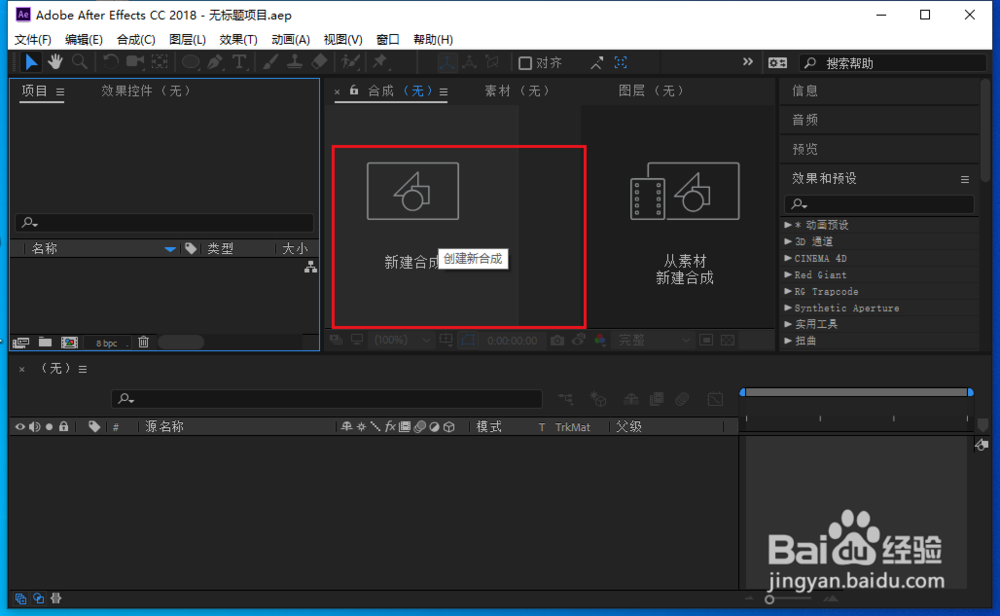Toggle the lock column in timeline header
The image size is (1000, 616).
click(64, 427)
